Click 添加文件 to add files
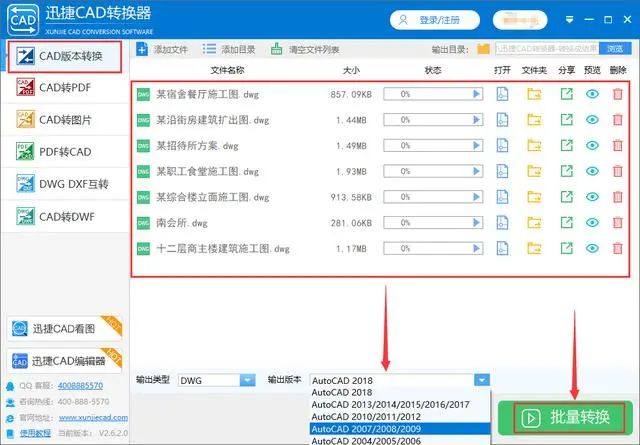Screen dimensions: 640x445 coord(162,49)
